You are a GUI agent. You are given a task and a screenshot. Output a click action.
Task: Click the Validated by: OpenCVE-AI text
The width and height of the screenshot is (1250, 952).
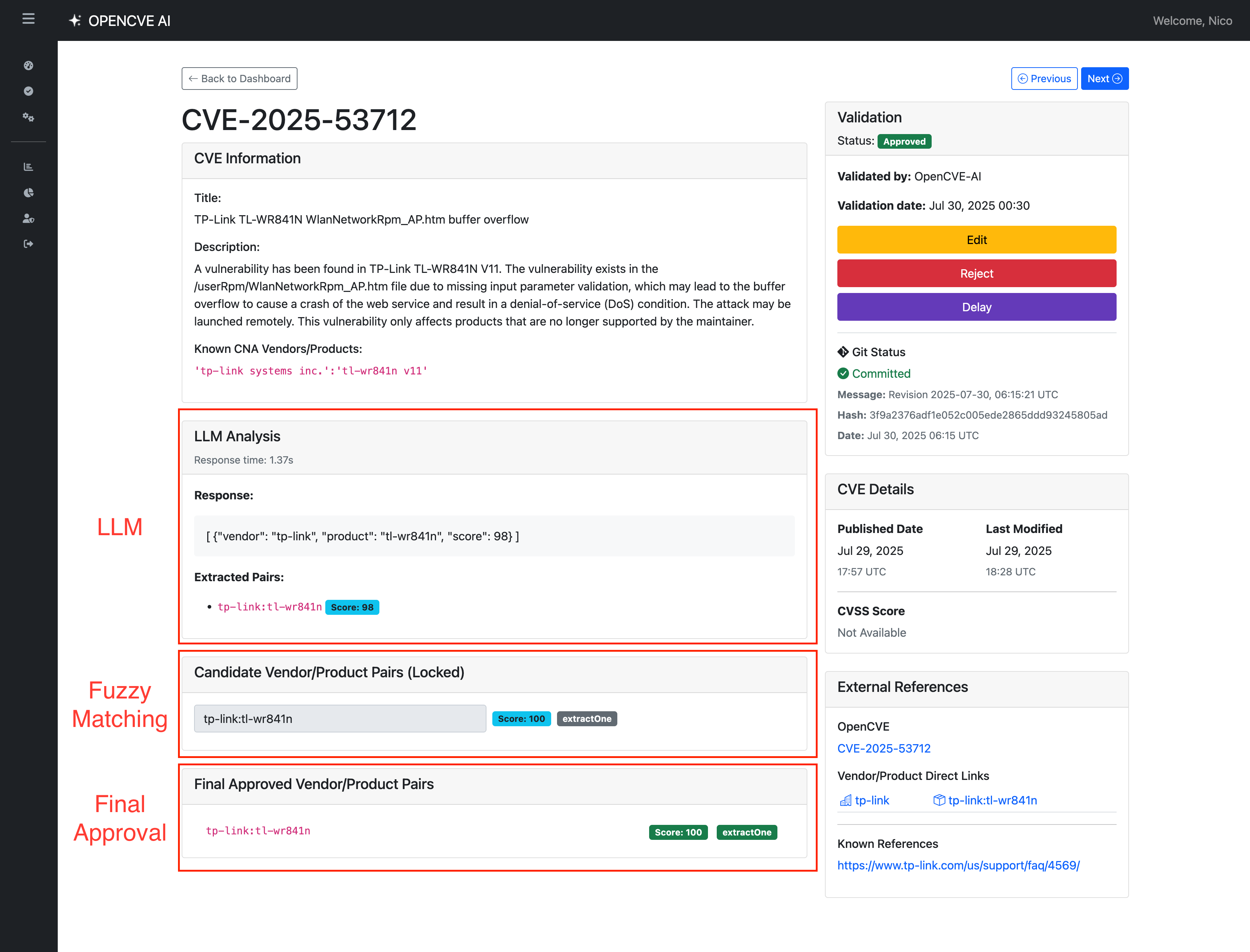909,176
